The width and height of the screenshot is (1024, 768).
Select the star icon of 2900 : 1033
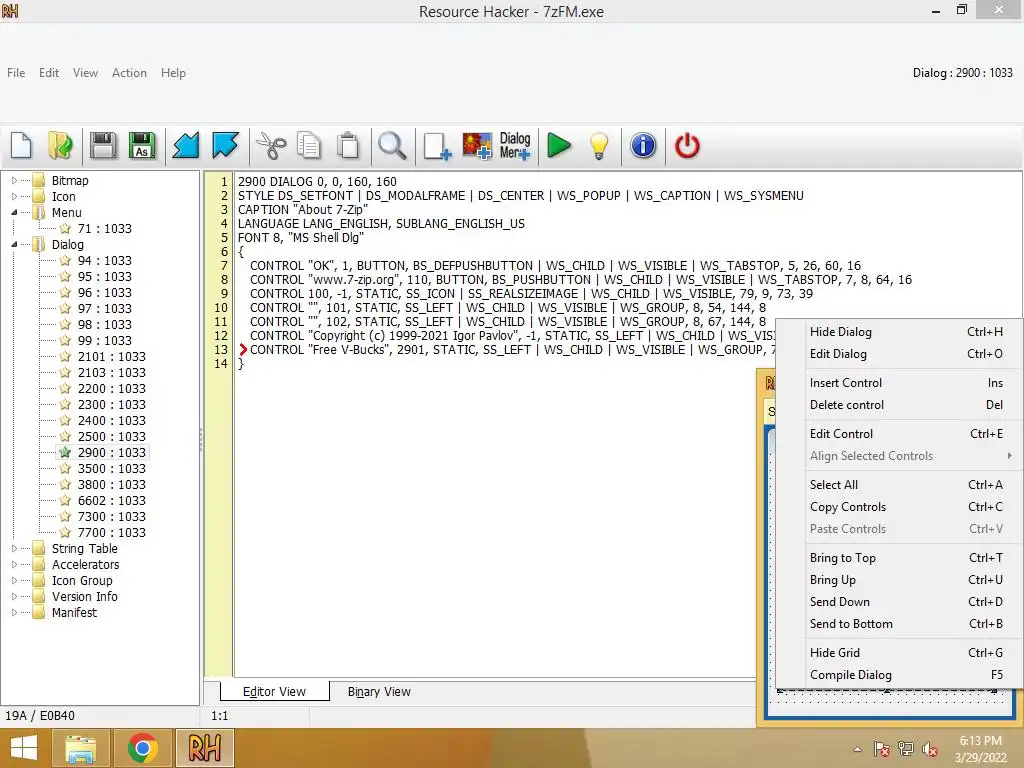coord(65,452)
